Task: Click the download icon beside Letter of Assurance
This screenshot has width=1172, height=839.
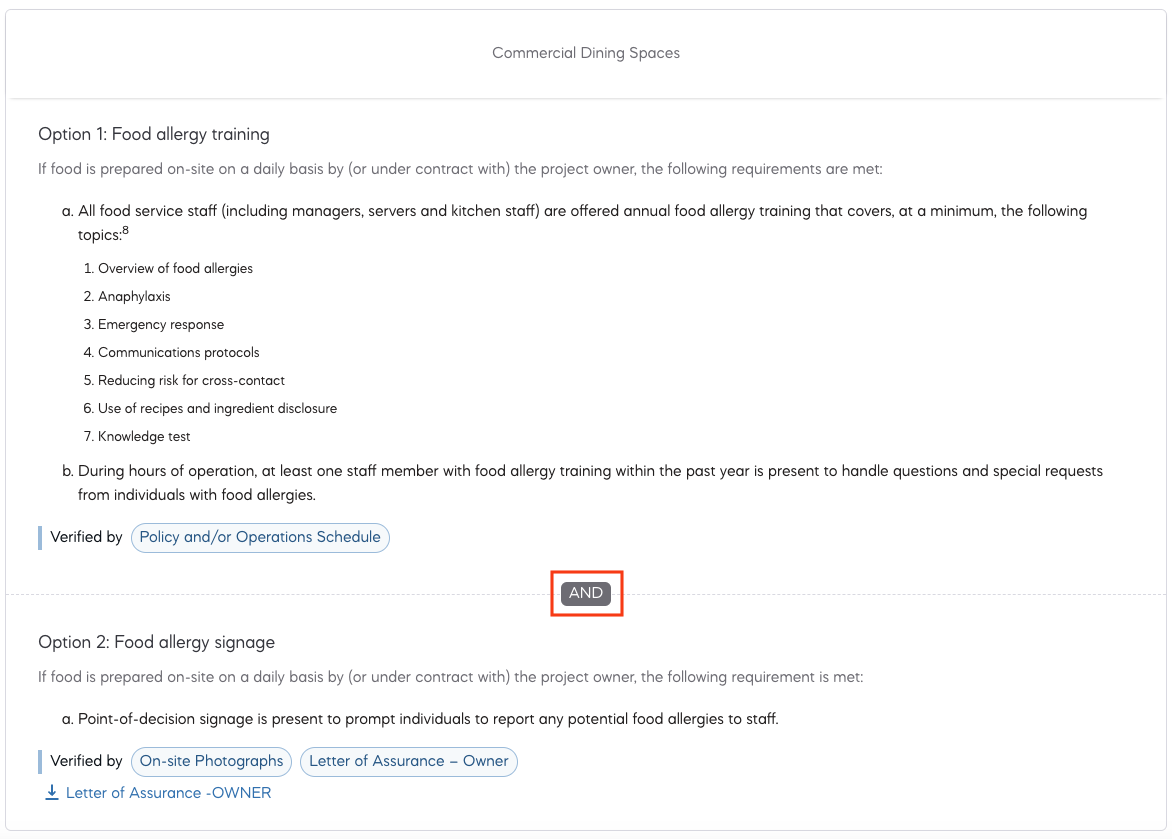Action: click(52, 793)
